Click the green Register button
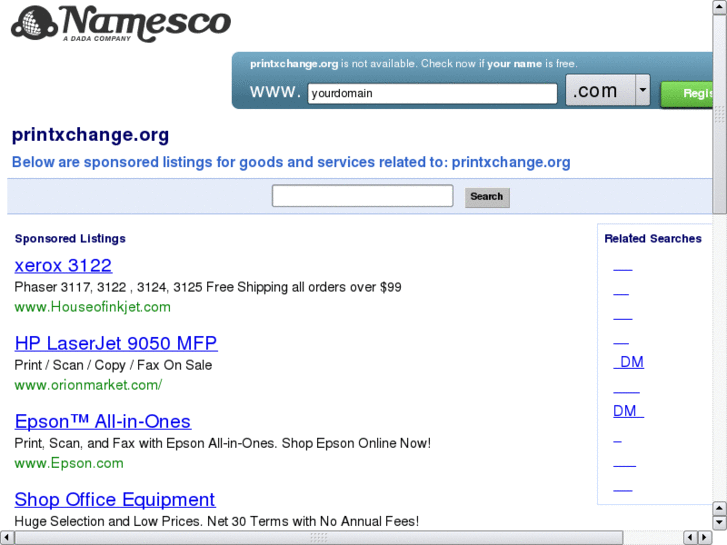The image size is (727, 545). 687,94
